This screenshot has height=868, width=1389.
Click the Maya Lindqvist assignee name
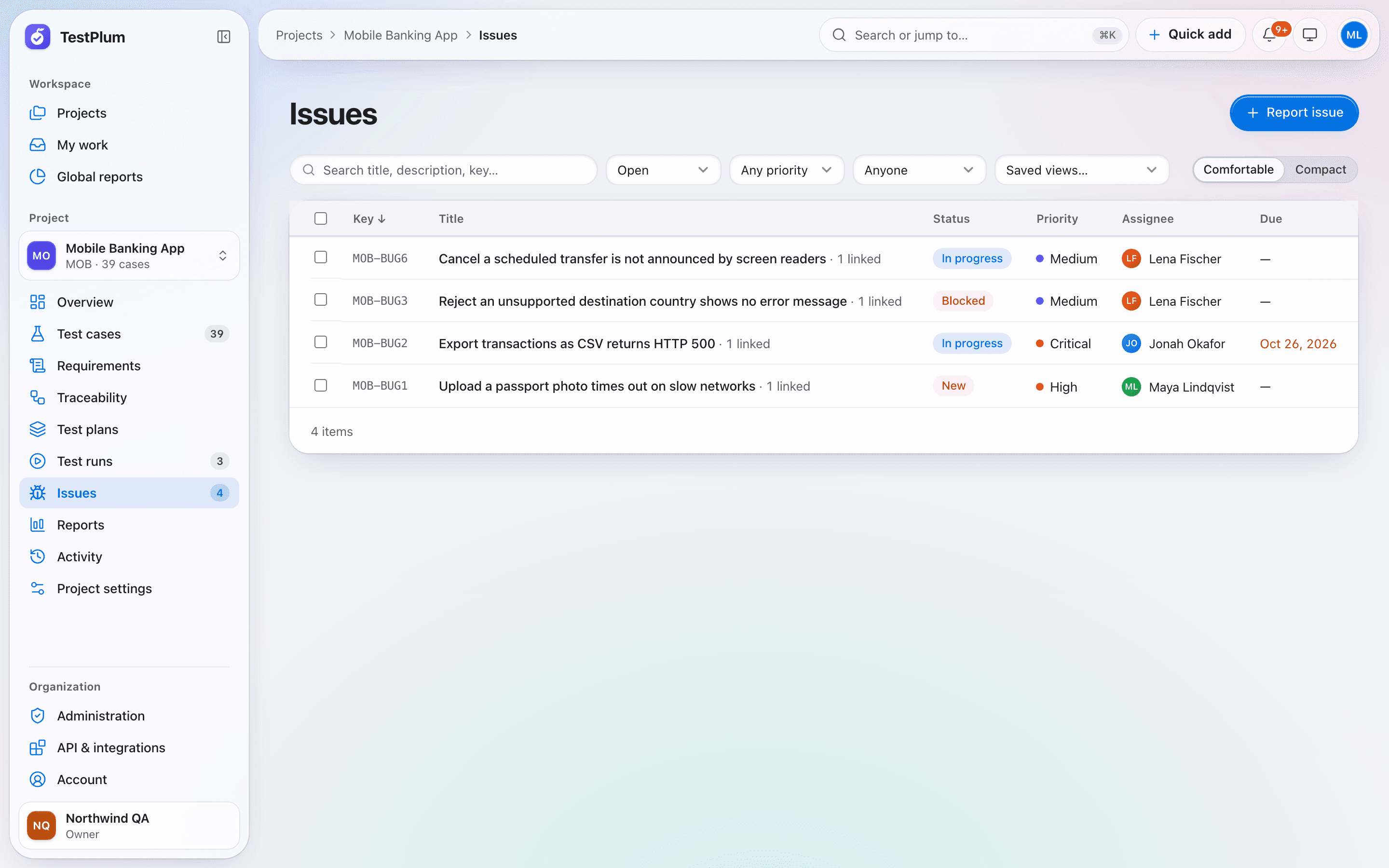1191,387
